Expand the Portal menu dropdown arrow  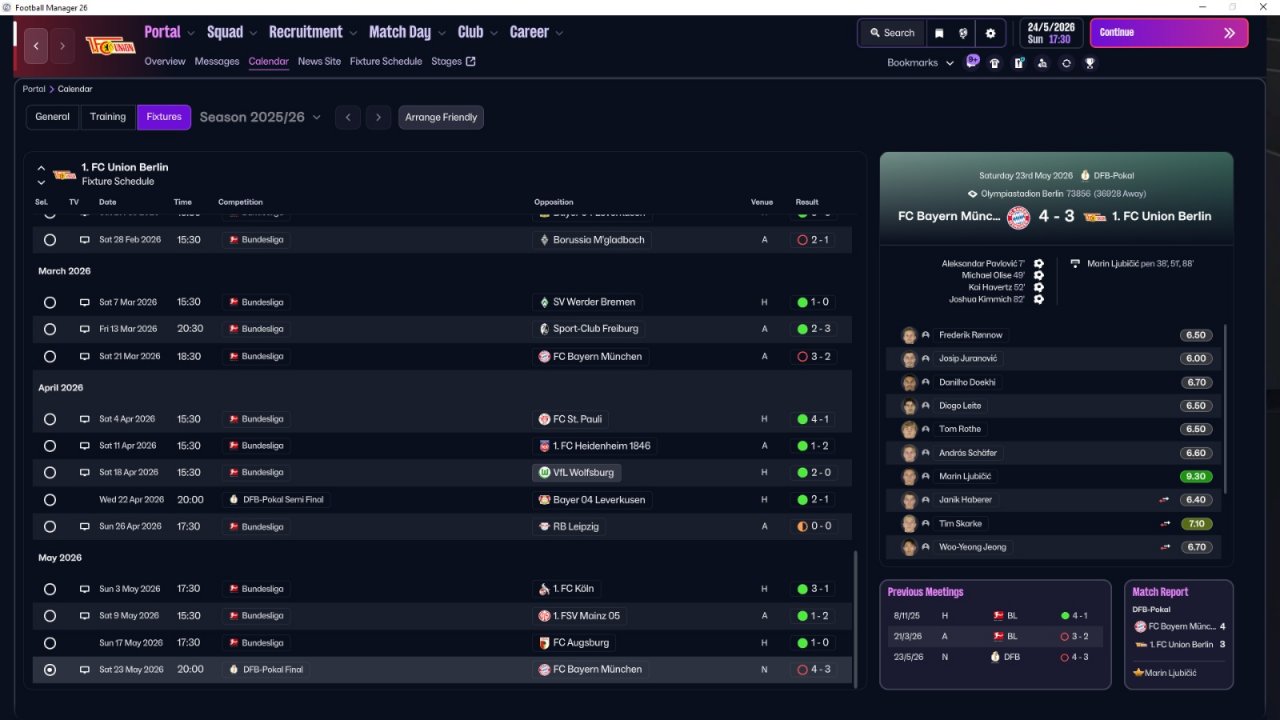click(x=191, y=33)
